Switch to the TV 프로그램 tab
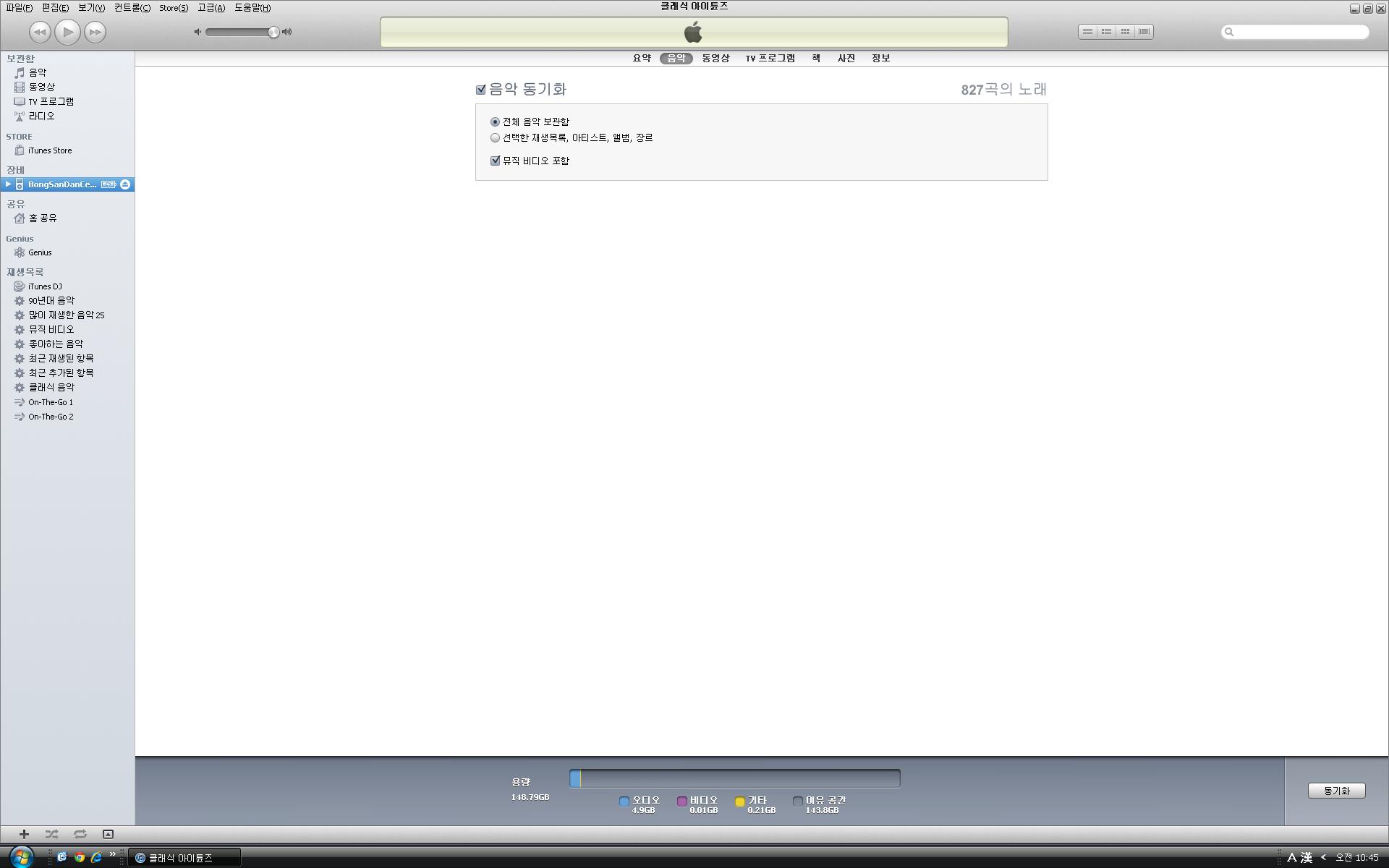 click(x=770, y=58)
